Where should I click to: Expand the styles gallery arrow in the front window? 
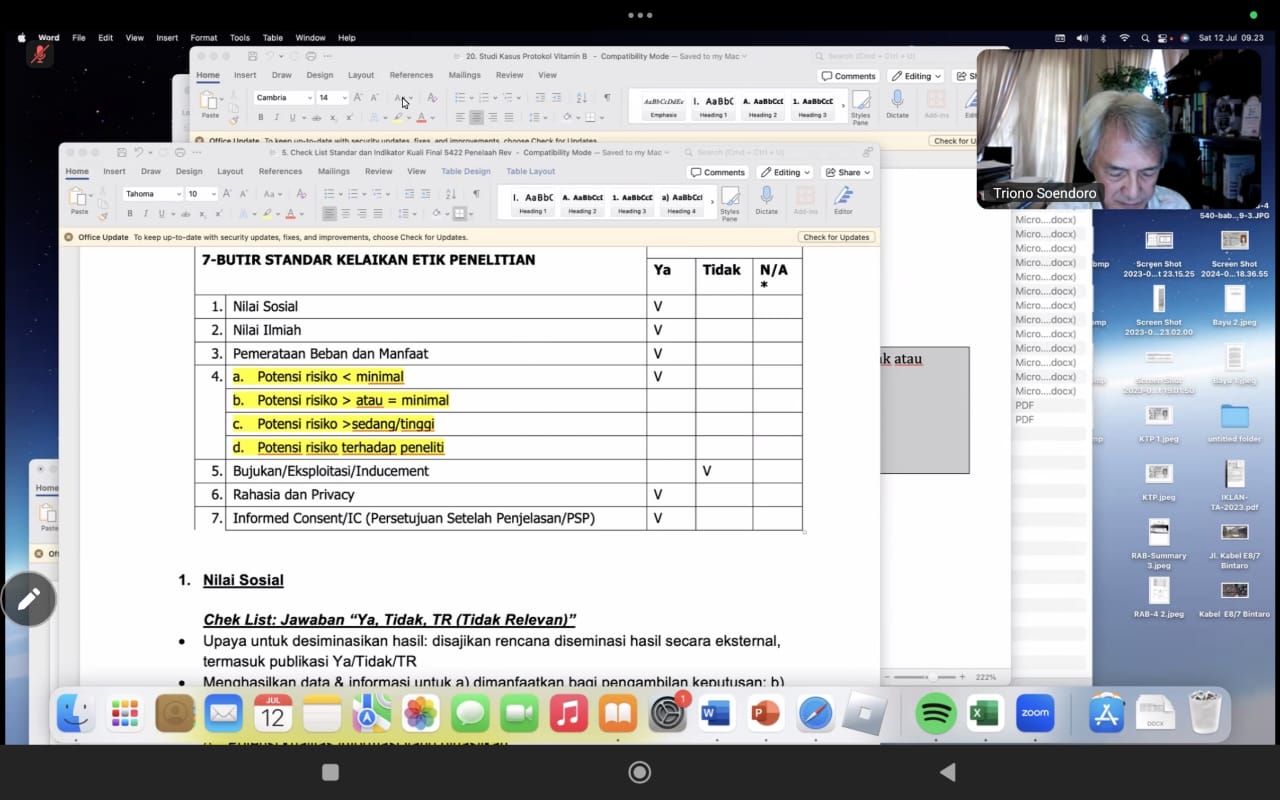click(712, 201)
